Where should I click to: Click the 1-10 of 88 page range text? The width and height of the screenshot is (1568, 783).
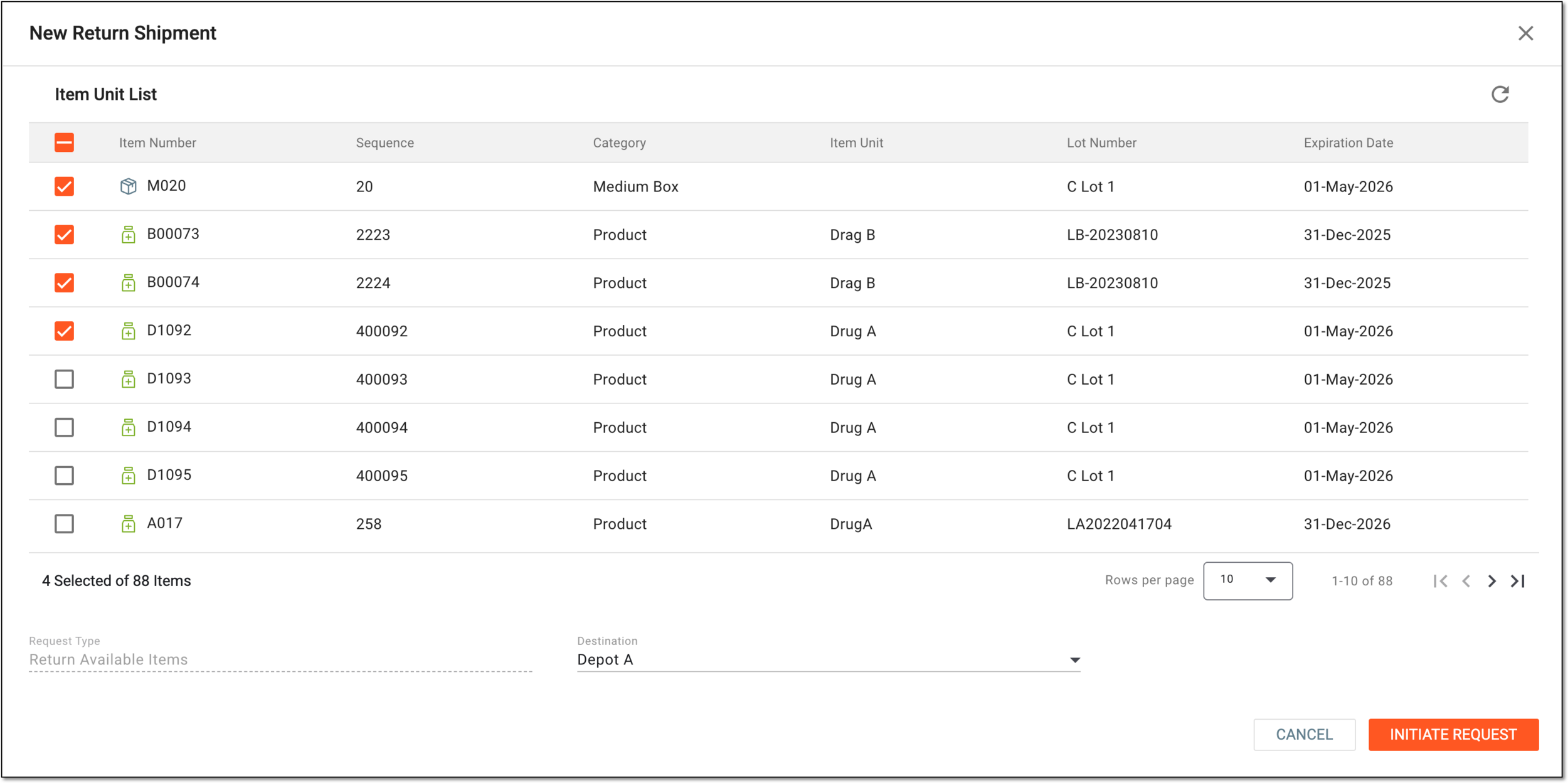[x=1362, y=581]
